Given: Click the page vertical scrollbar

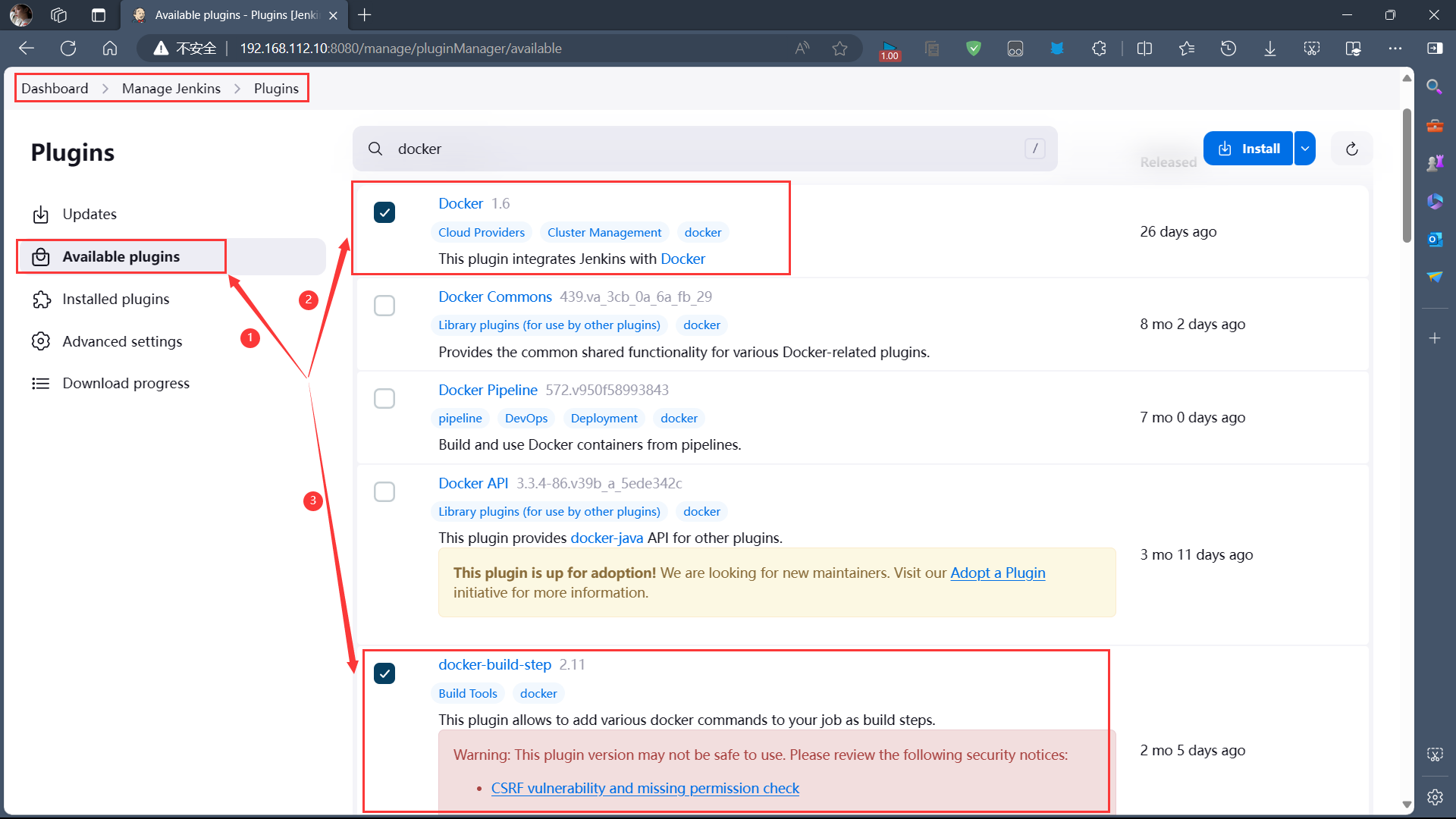Looking at the screenshot, I should 1407,176.
